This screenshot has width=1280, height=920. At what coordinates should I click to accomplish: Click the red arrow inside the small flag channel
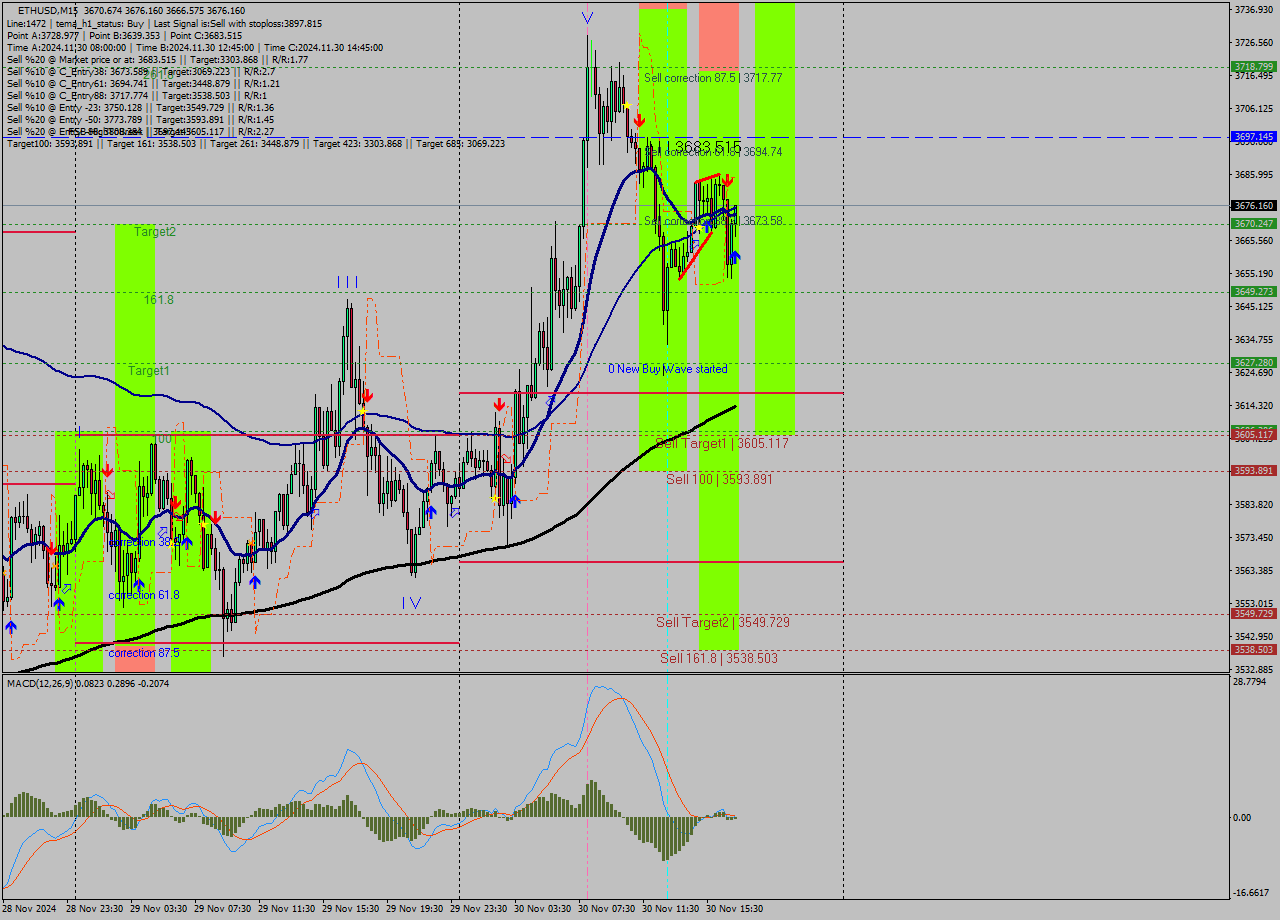pyautogui.click(x=727, y=179)
